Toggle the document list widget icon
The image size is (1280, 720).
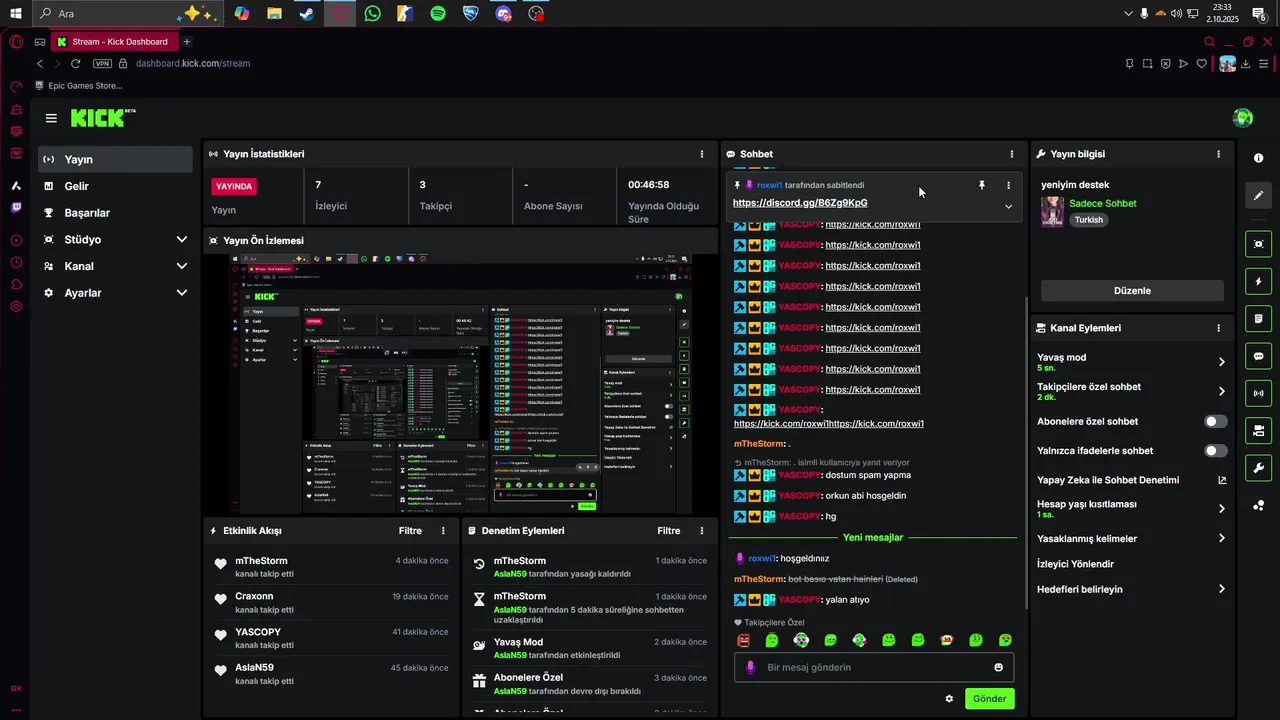click(1258, 319)
